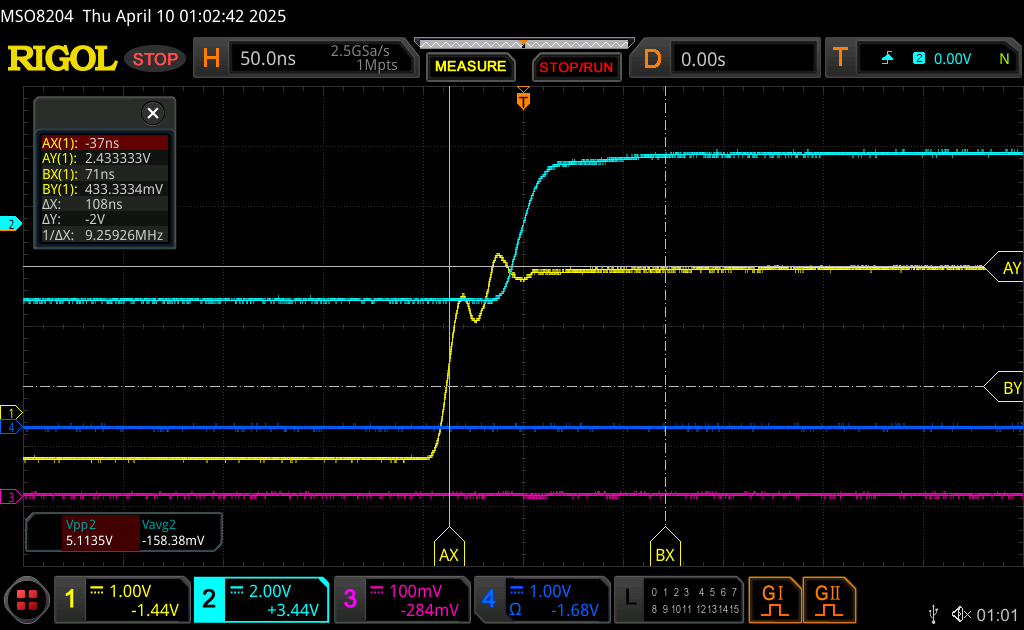Image resolution: width=1024 pixels, height=630 pixels.
Task: Toggle channel 4 with 1.00V scale
Action: point(540,599)
